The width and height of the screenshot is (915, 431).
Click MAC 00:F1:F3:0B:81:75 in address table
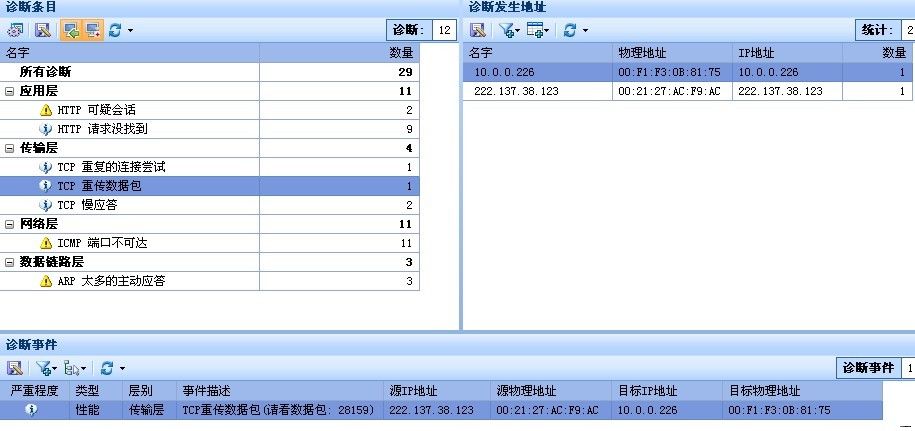coord(669,72)
